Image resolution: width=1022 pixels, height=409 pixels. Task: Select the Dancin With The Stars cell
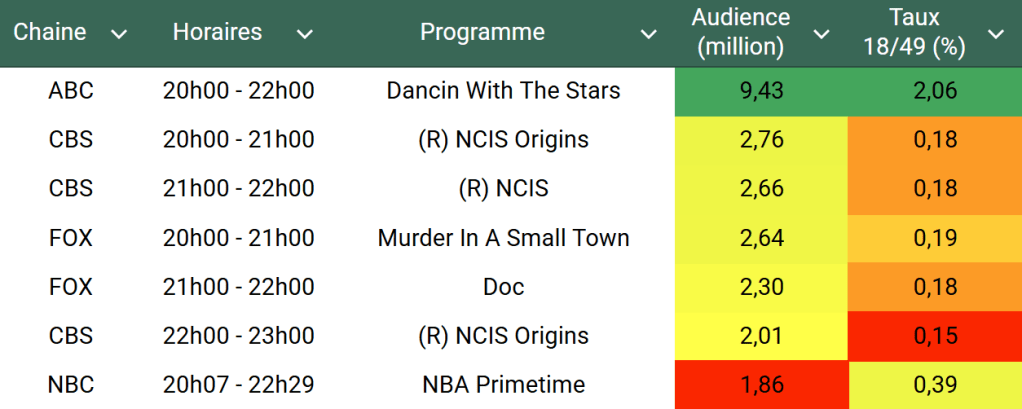click(x=503, y=91)
